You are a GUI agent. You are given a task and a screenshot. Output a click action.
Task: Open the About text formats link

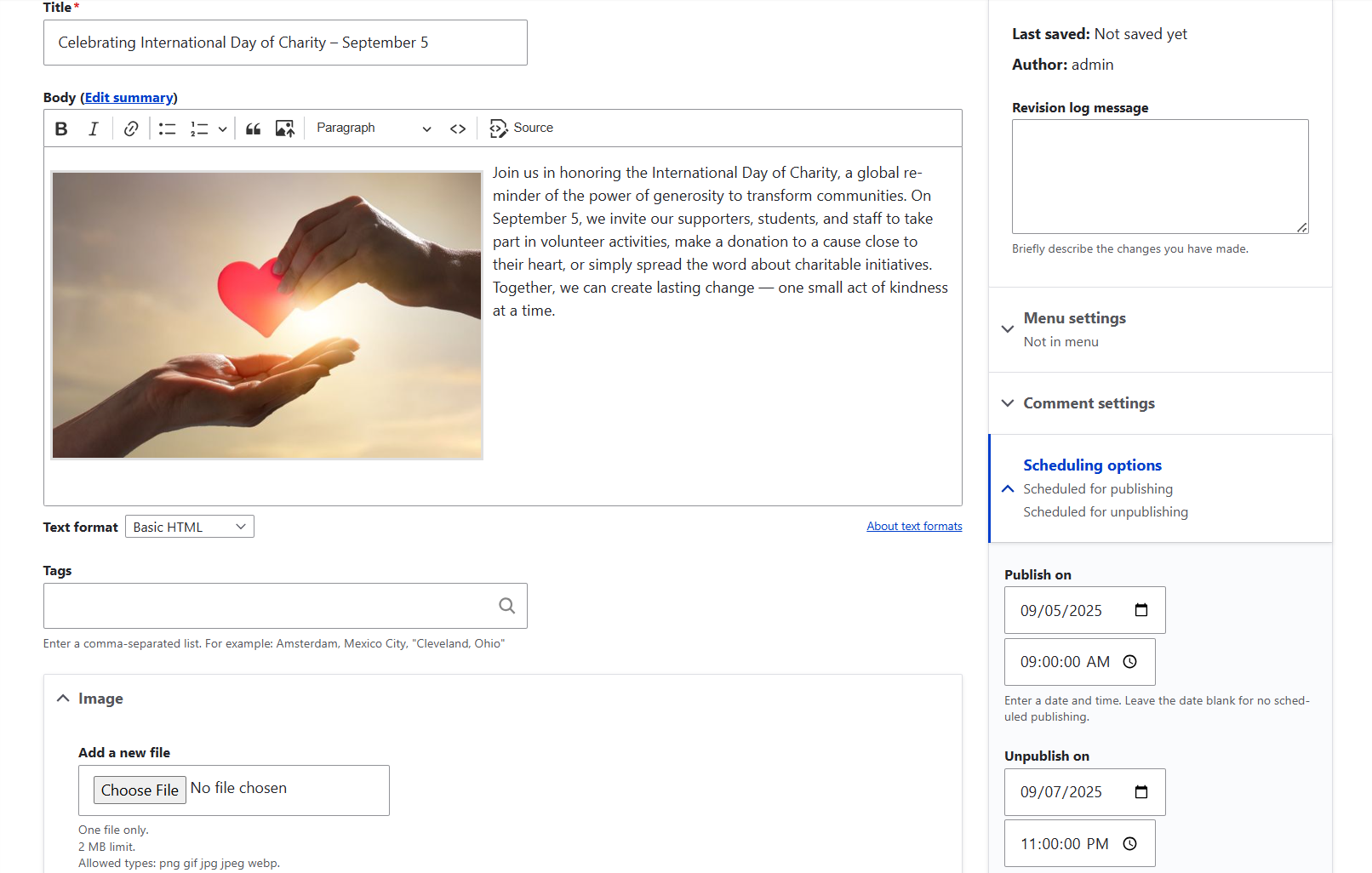[914, 527]
